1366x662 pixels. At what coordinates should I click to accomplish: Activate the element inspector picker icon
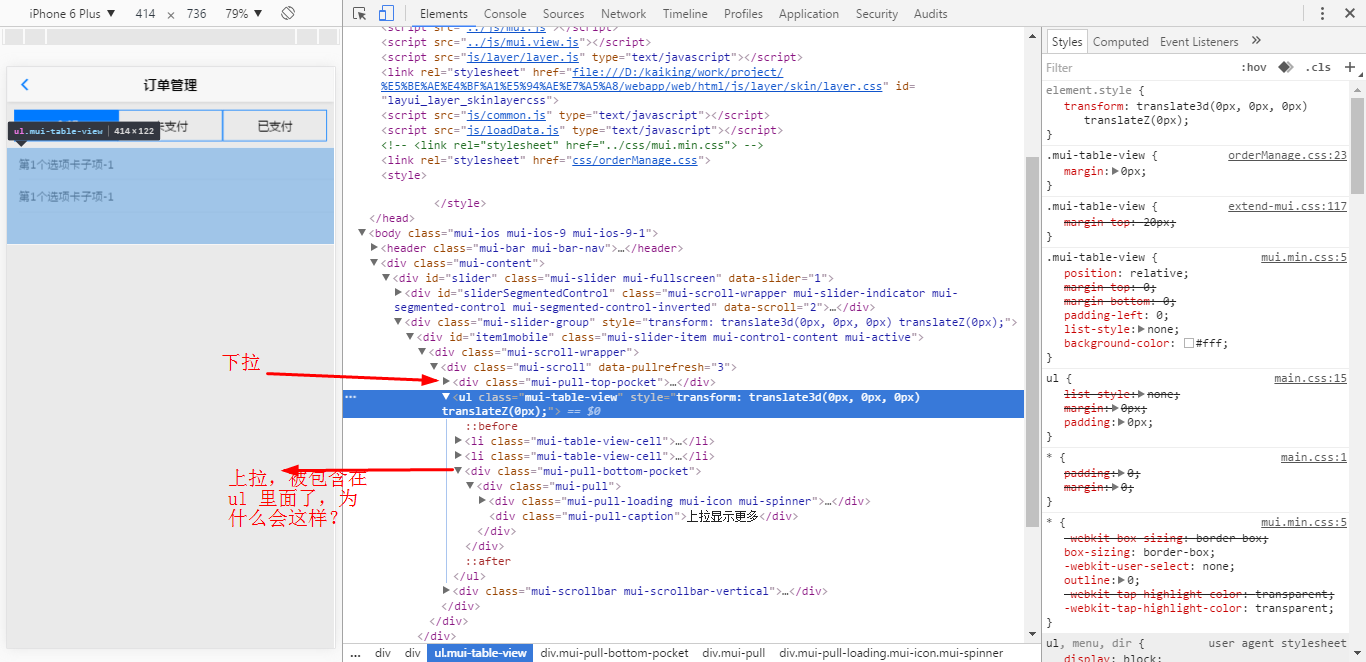(360, 14)
